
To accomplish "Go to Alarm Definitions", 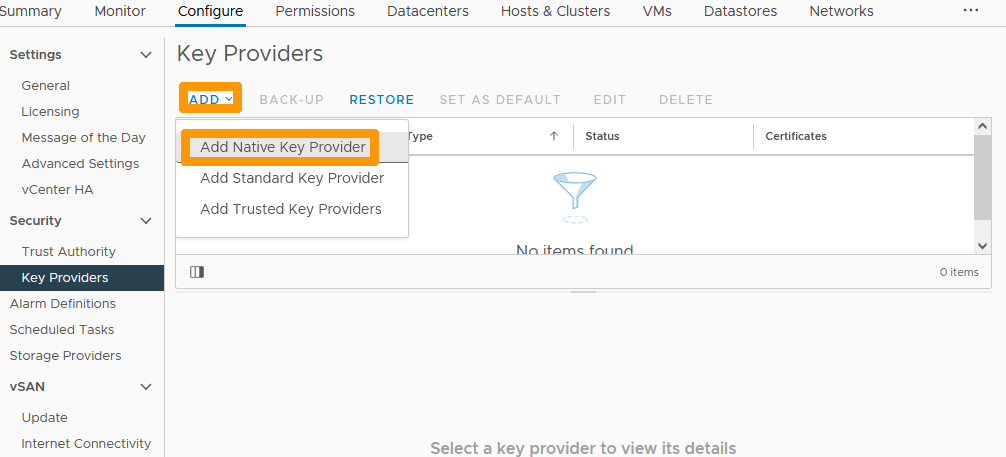I will [62, 304].
